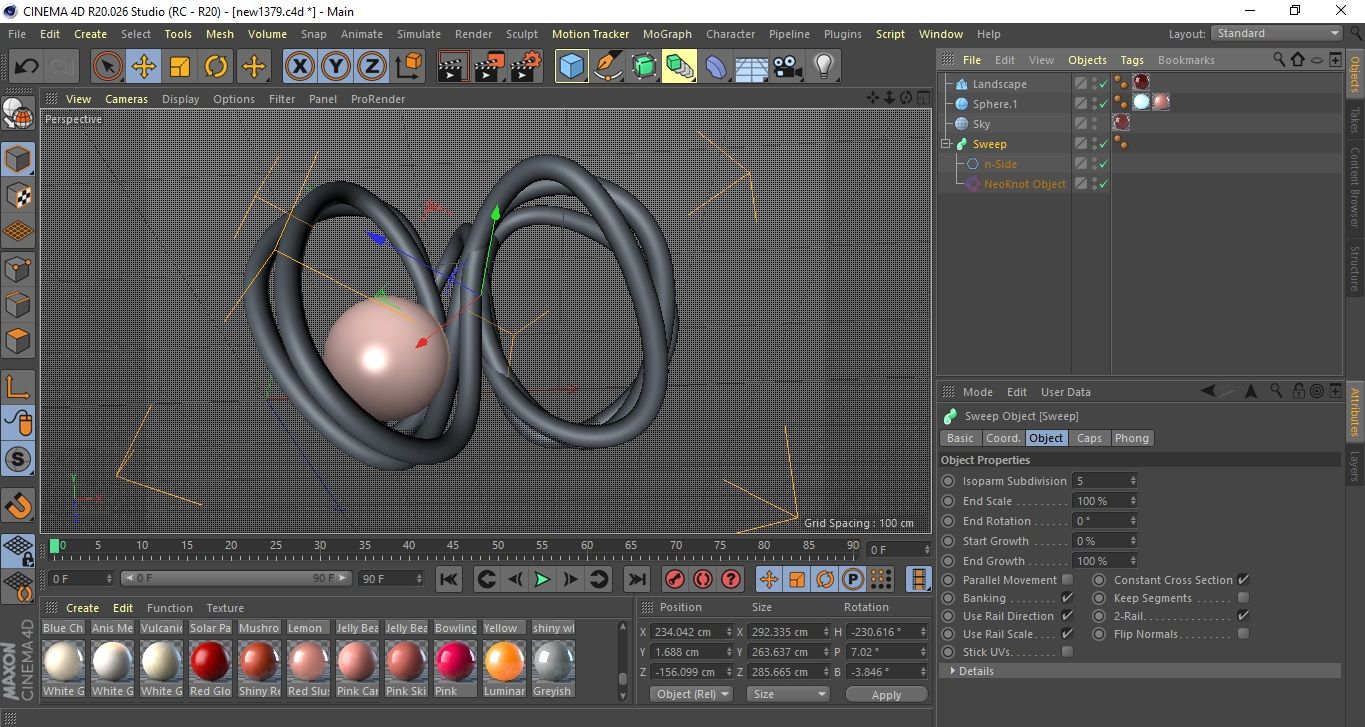
Task: Select the NeoKnot Object in object tree
Action: point(1024,184)
